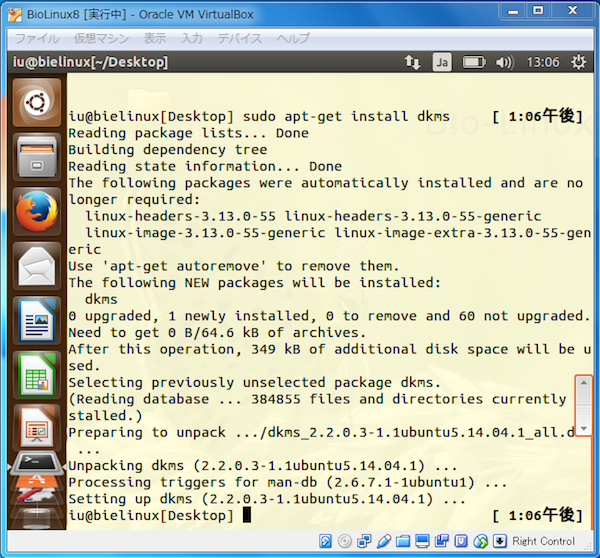Minimize the BioLinux8 VirtualBox window
The width and height of the screenshot is (600, 558).
point(513,11)
